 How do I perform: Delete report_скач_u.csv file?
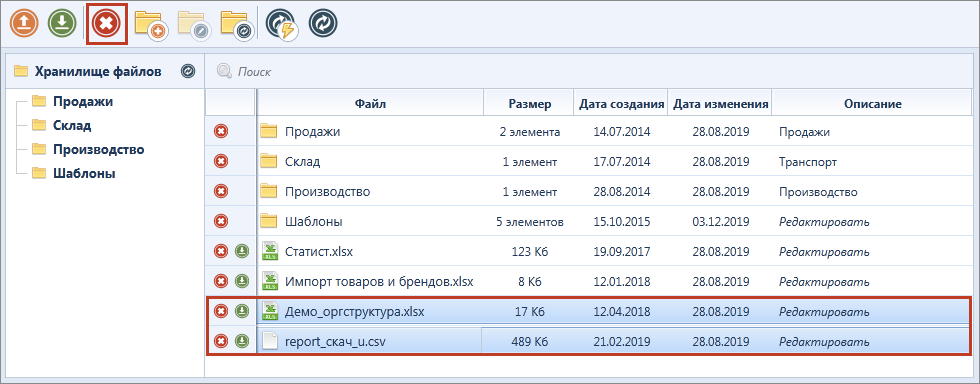point(221,341)
